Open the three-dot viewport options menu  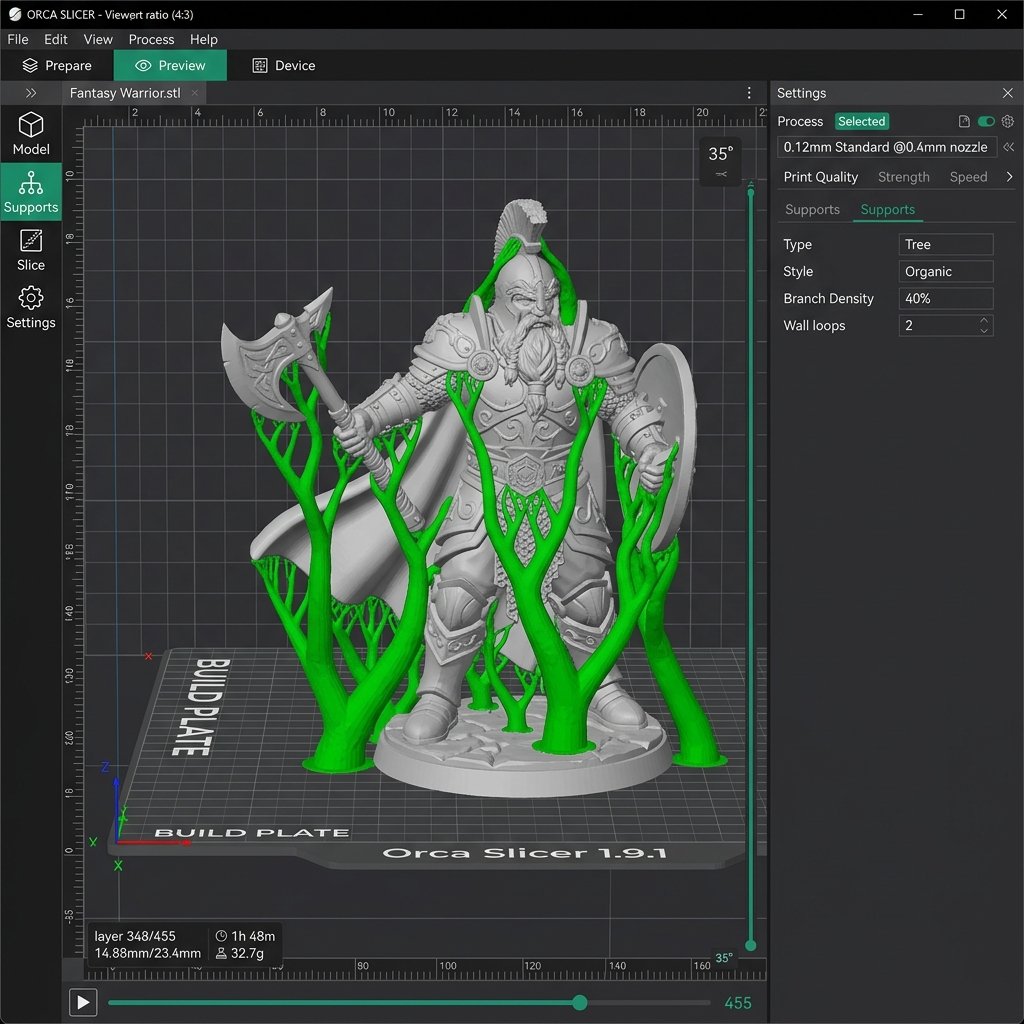(748, 93)
